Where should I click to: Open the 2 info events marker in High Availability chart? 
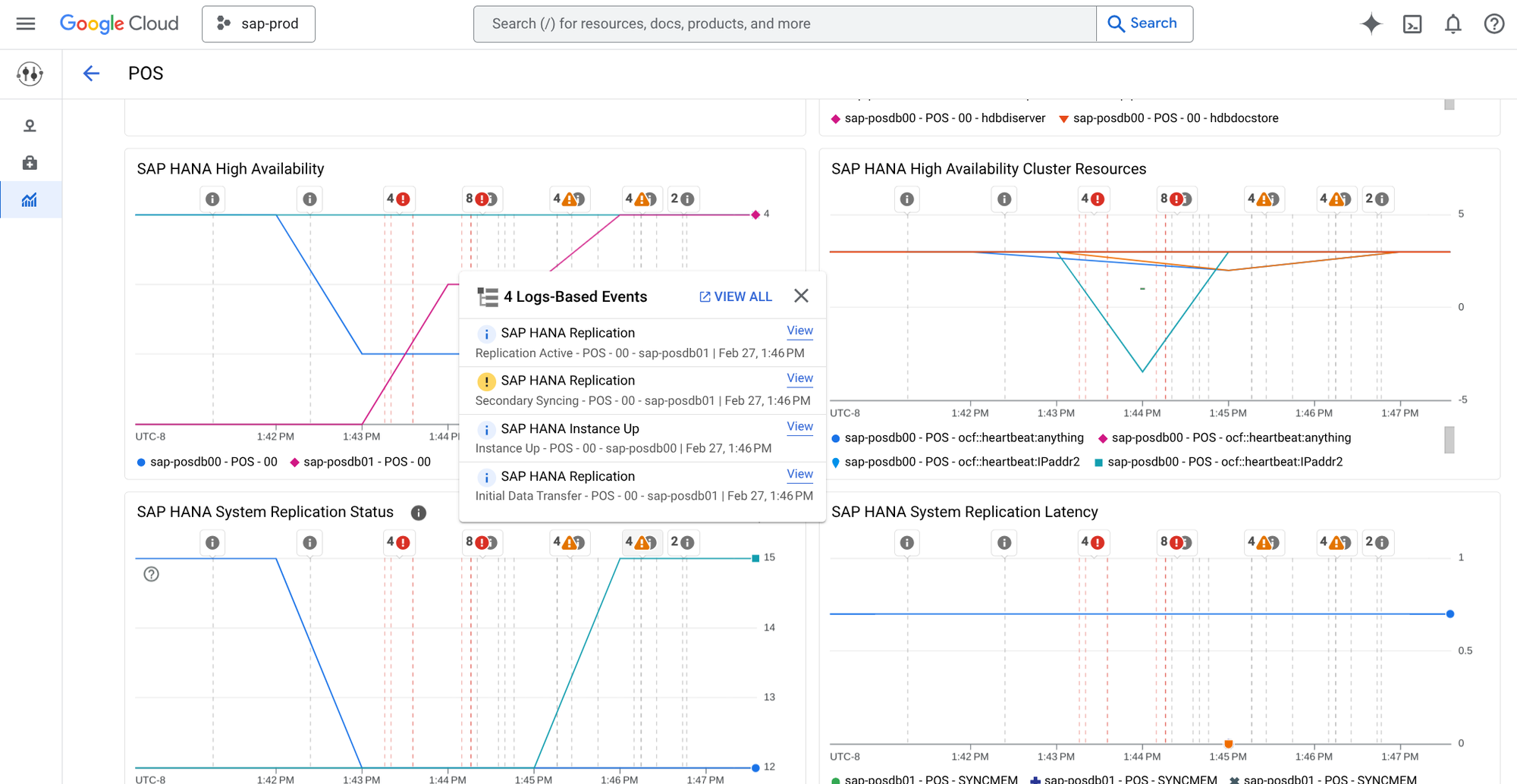[x=682, y=199]
